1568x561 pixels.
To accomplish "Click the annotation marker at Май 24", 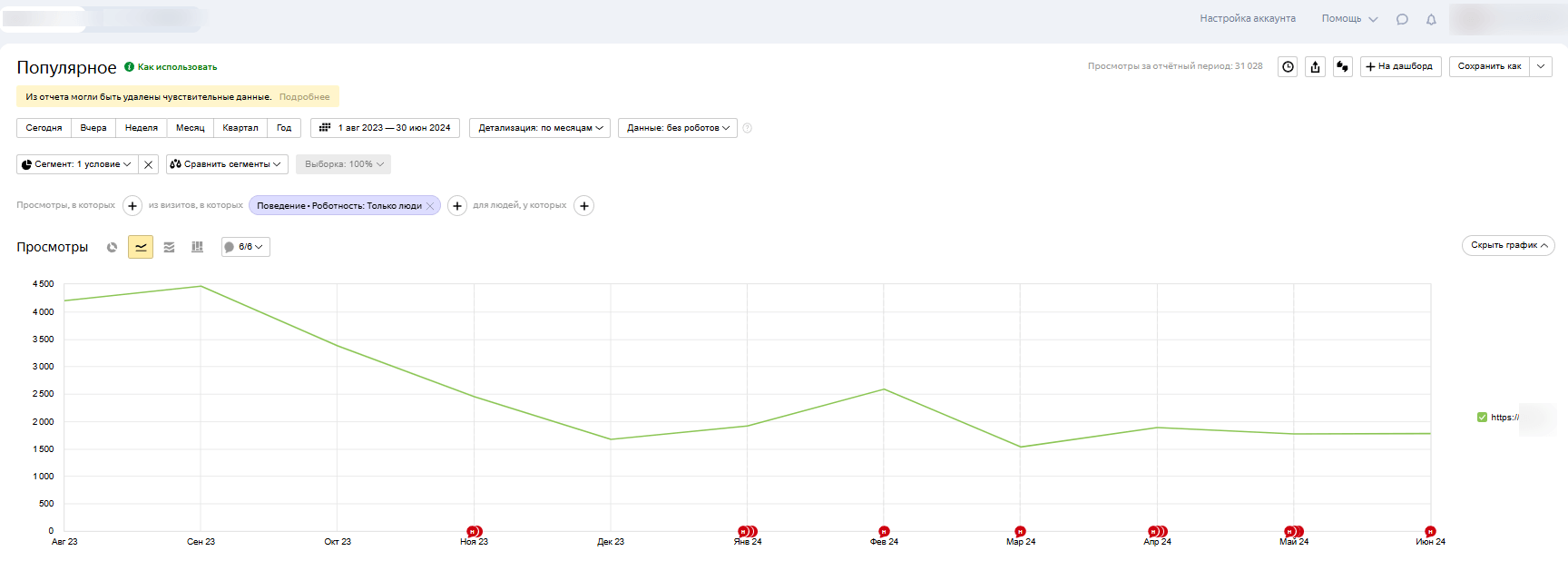I will (1292, 532).
